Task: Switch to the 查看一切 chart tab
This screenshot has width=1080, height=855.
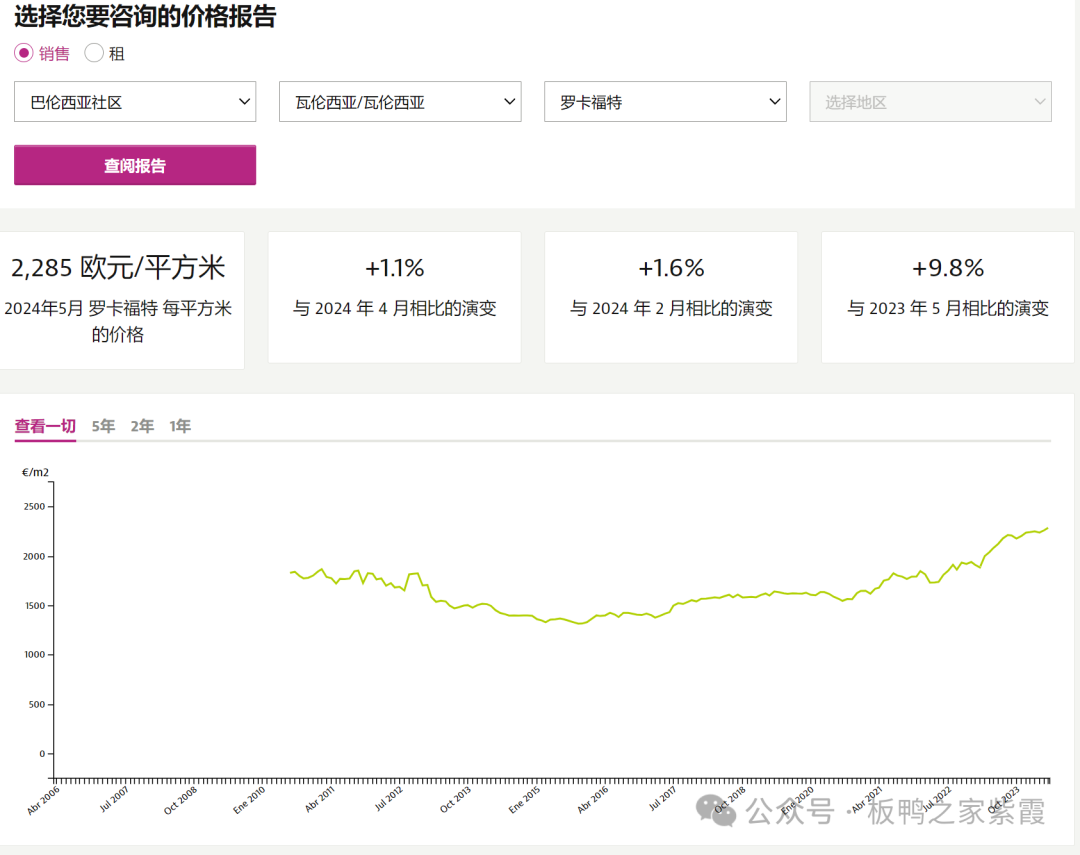Action: pyautogui.click(x=45, y=426)
